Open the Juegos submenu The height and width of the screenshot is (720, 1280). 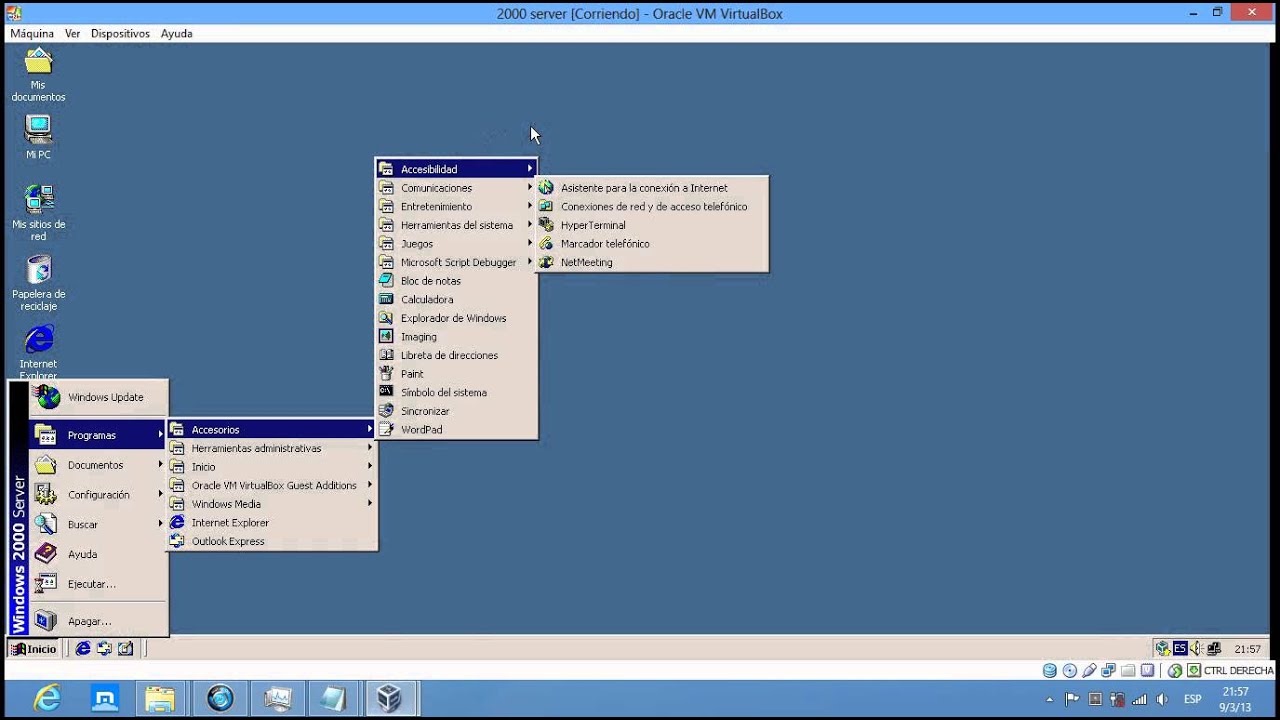456,244
